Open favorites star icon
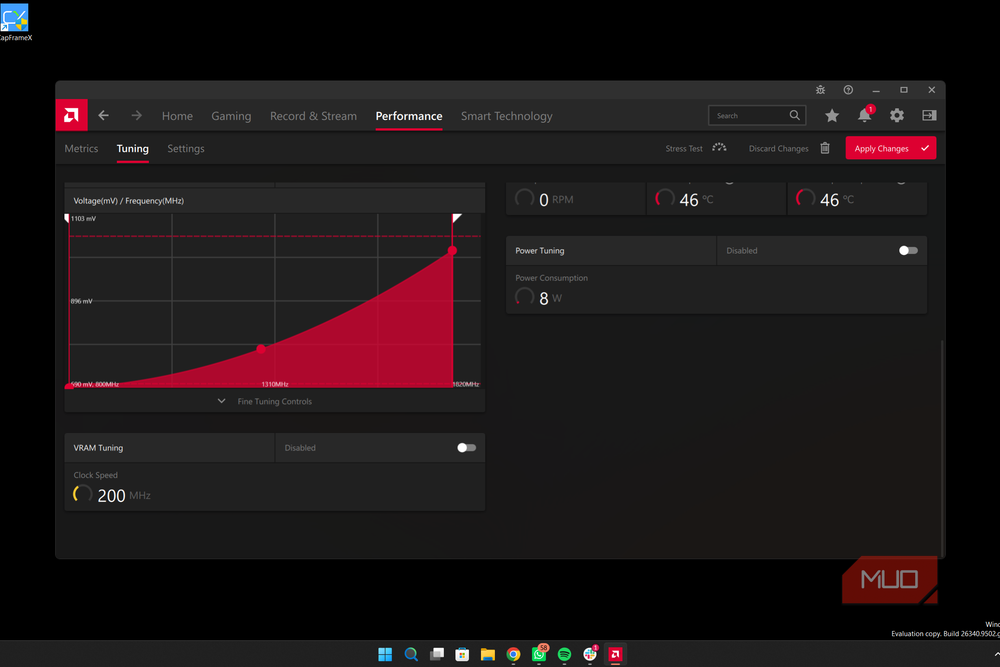Image resolution: width=1000 pixels, height=667 pixels. (x=832, y=115)
